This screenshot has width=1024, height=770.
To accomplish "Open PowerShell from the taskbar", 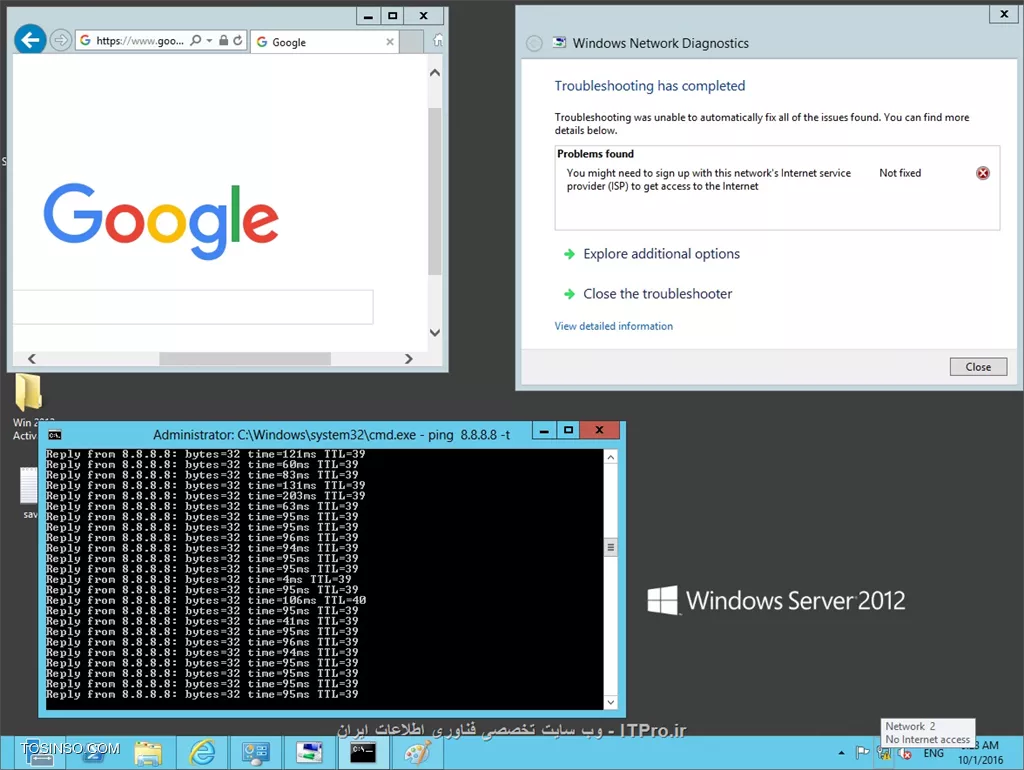I will coord(94,753).
